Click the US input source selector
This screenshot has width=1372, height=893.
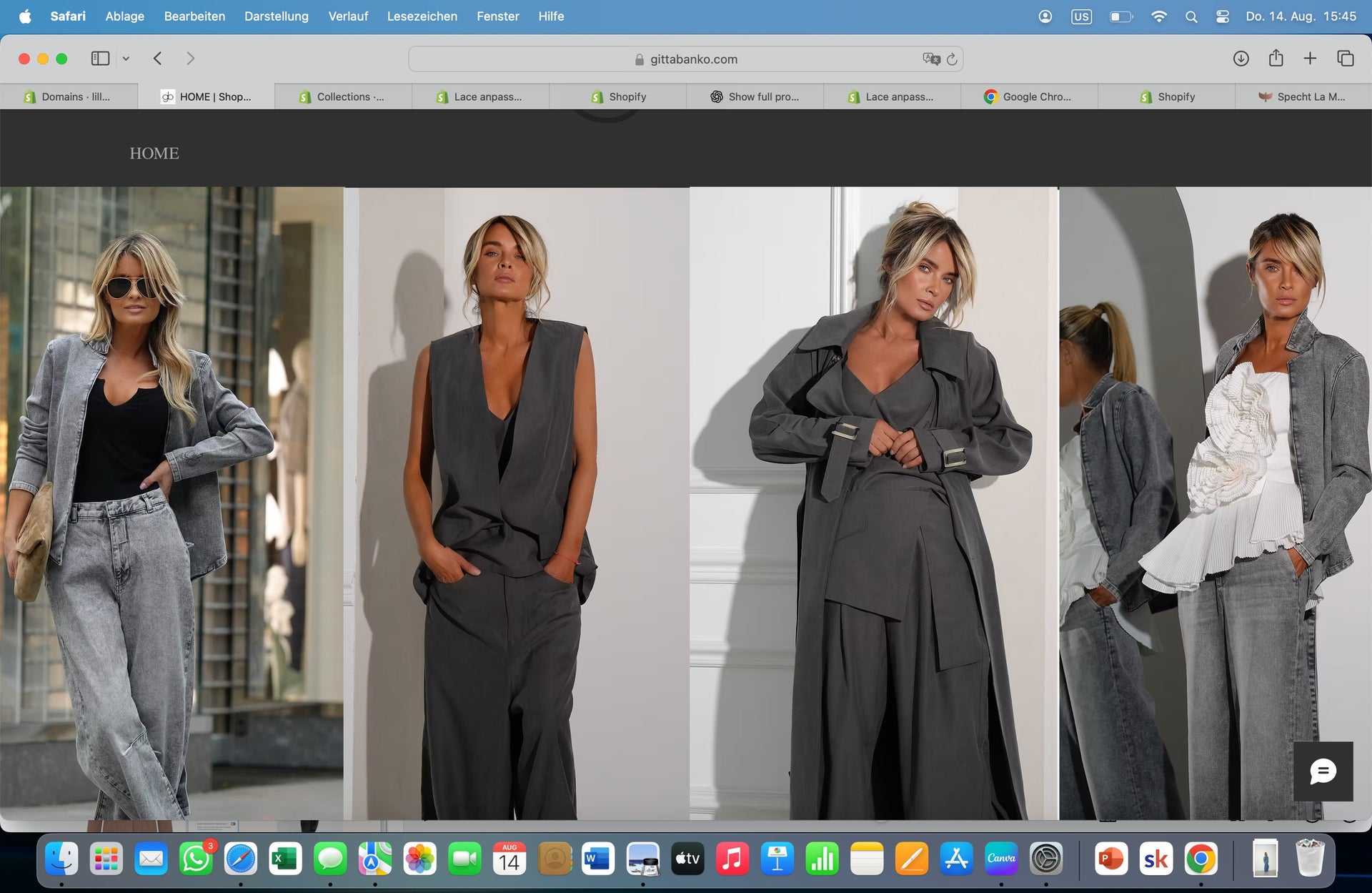(x=1081, y=16)
